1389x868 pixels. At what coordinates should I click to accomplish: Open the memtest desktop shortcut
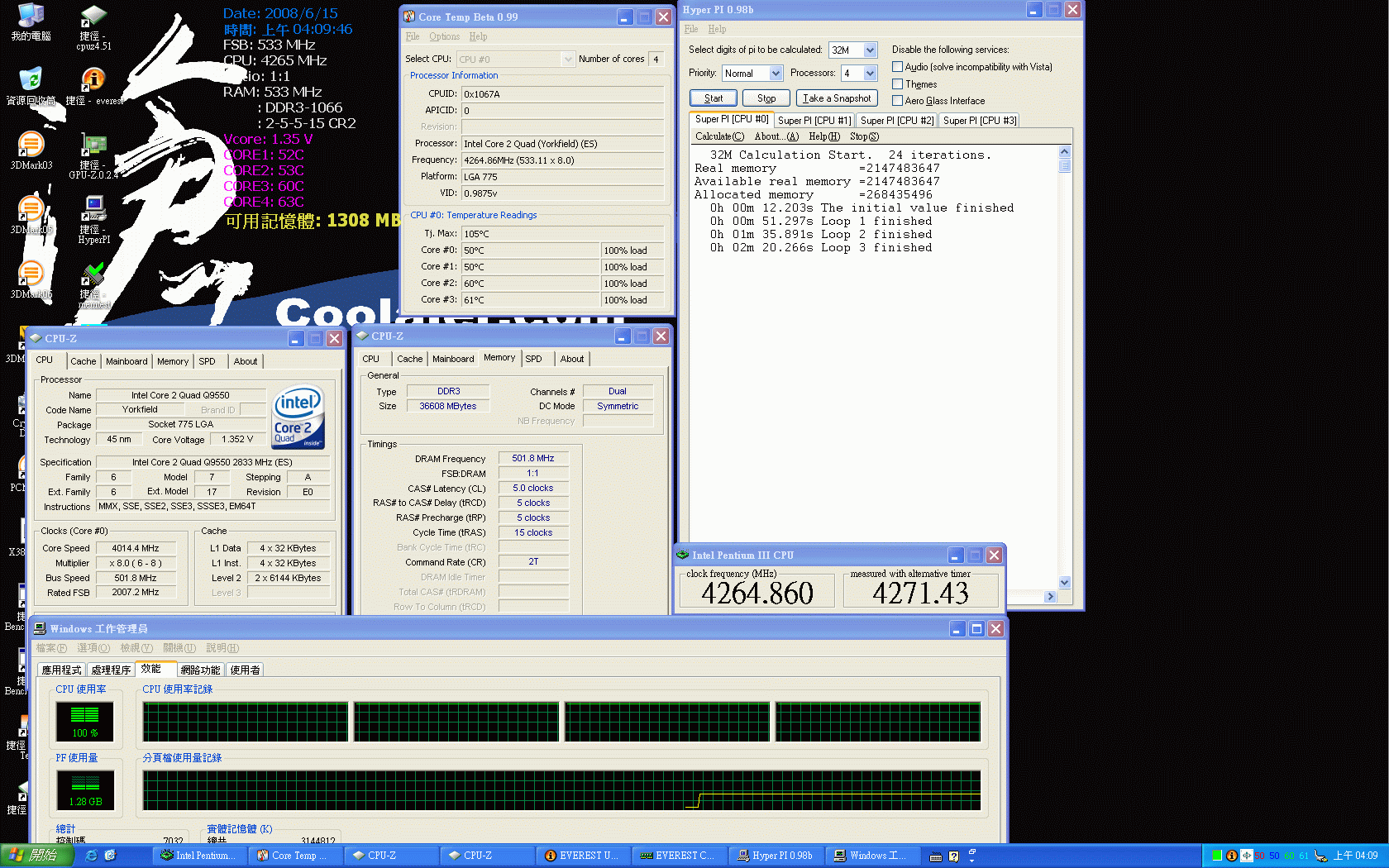tap(93, 285)
